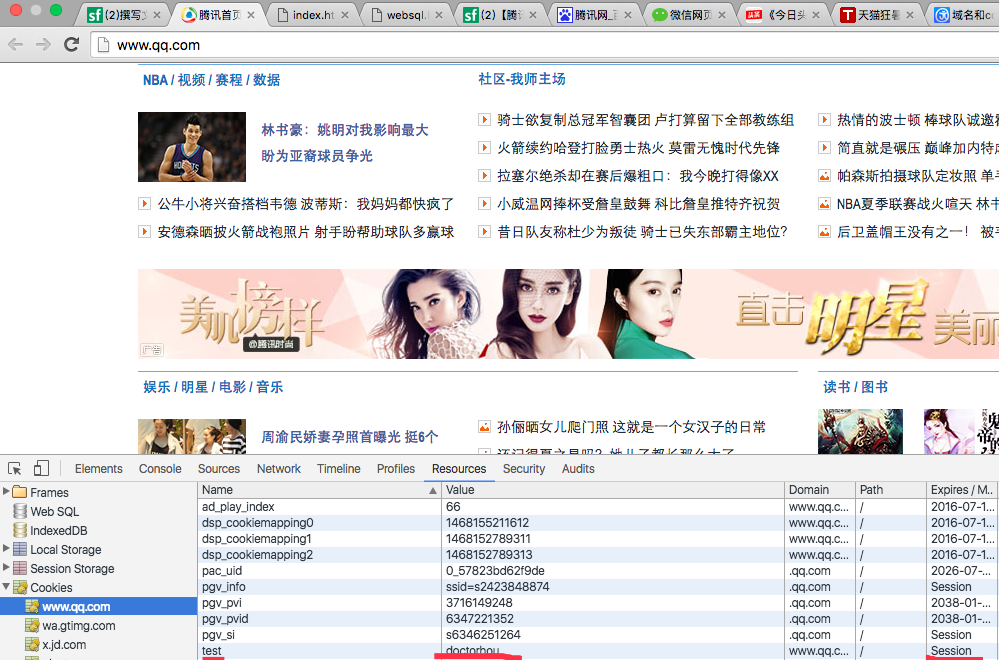Open the Console DevTools tab
Screen dimensions: 999x660
click(x=160, y=468)
